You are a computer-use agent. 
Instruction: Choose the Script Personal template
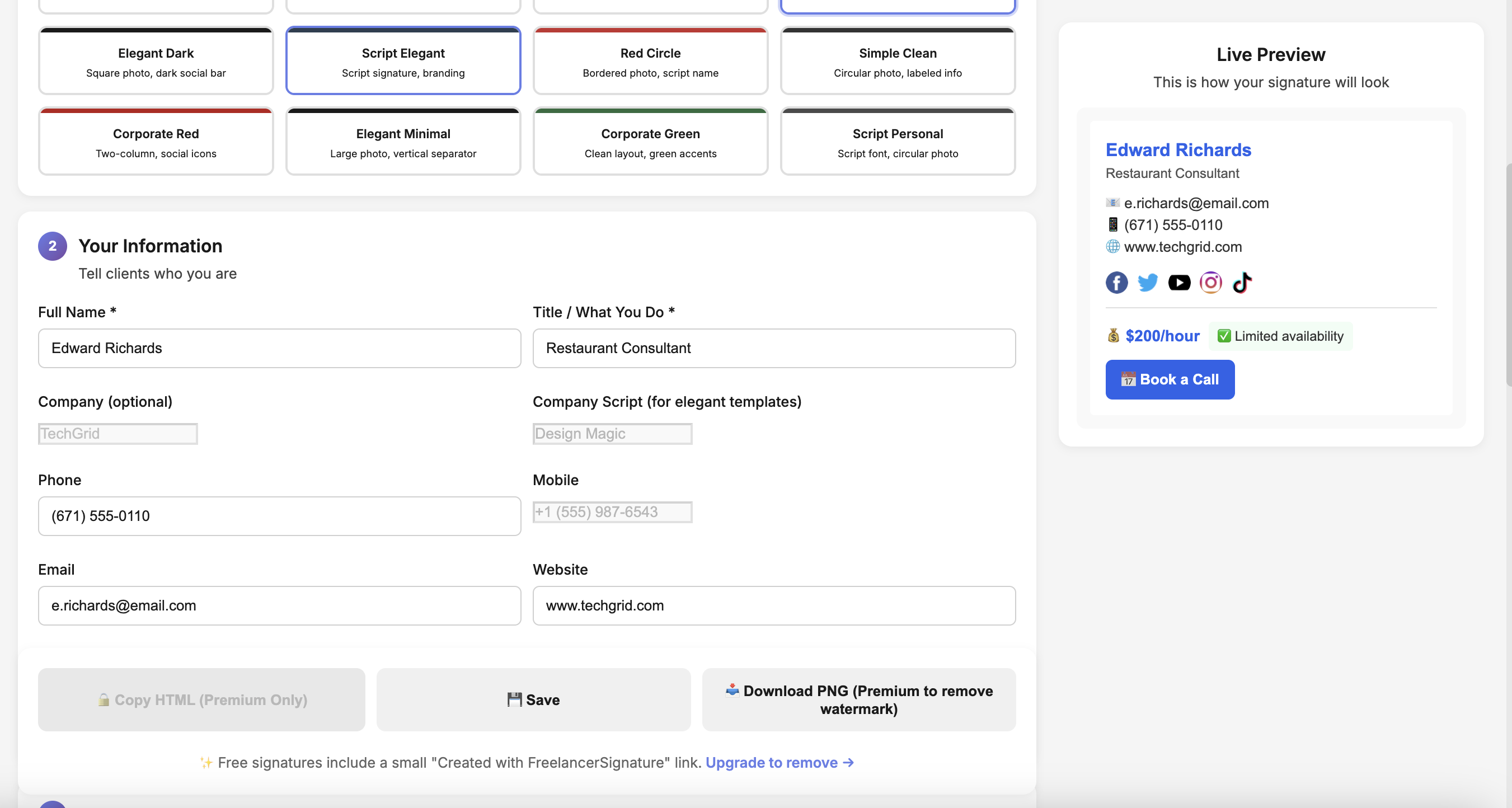[x=897, y=141]
